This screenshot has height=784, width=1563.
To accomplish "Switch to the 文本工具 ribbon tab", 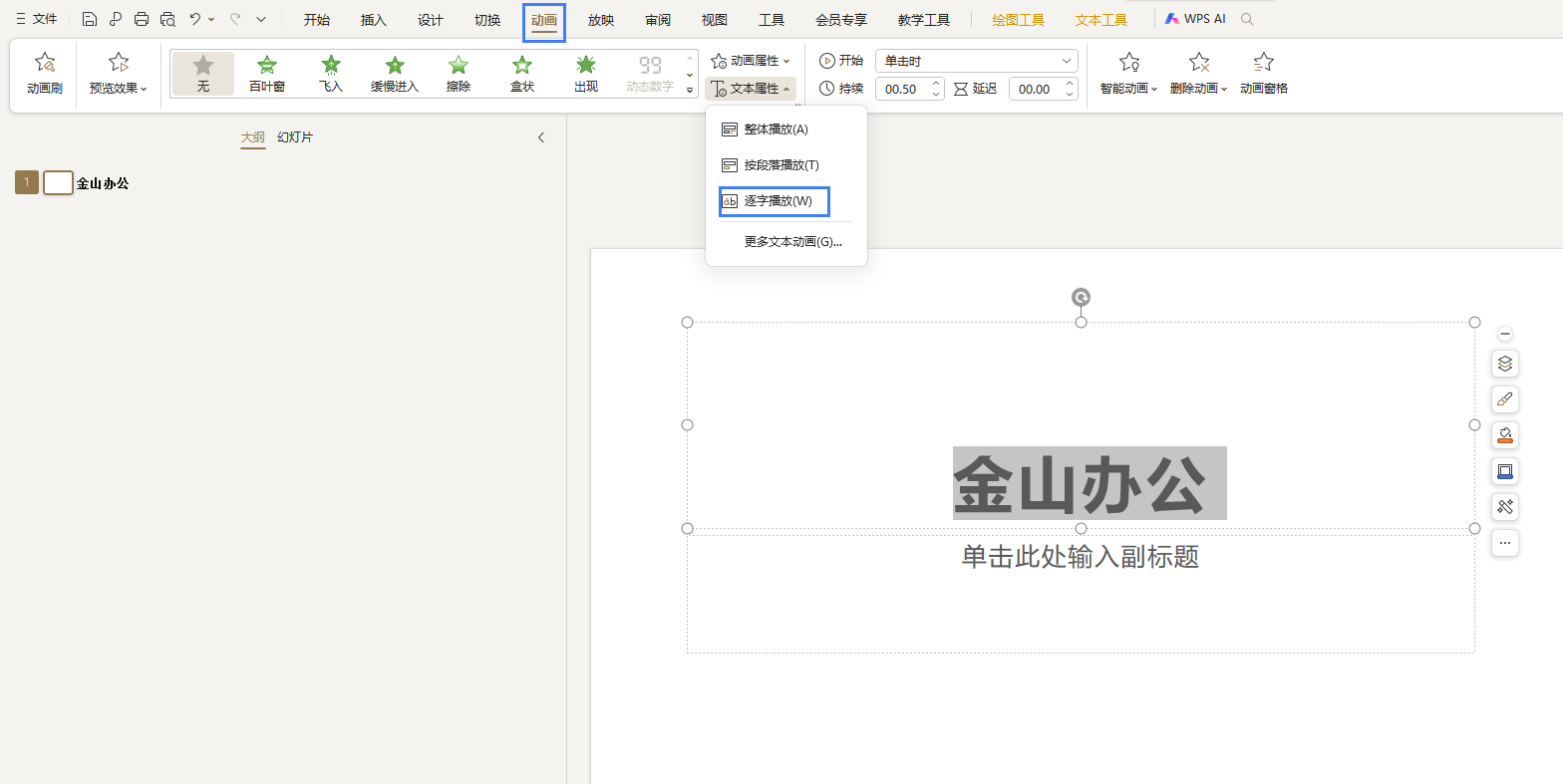I will (1101, 20).
